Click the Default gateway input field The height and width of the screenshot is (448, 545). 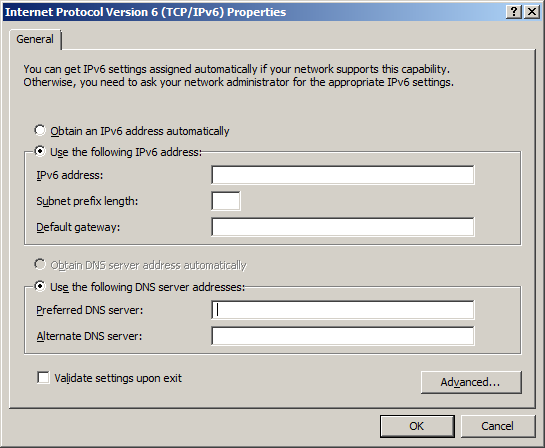tap(342, 227)
